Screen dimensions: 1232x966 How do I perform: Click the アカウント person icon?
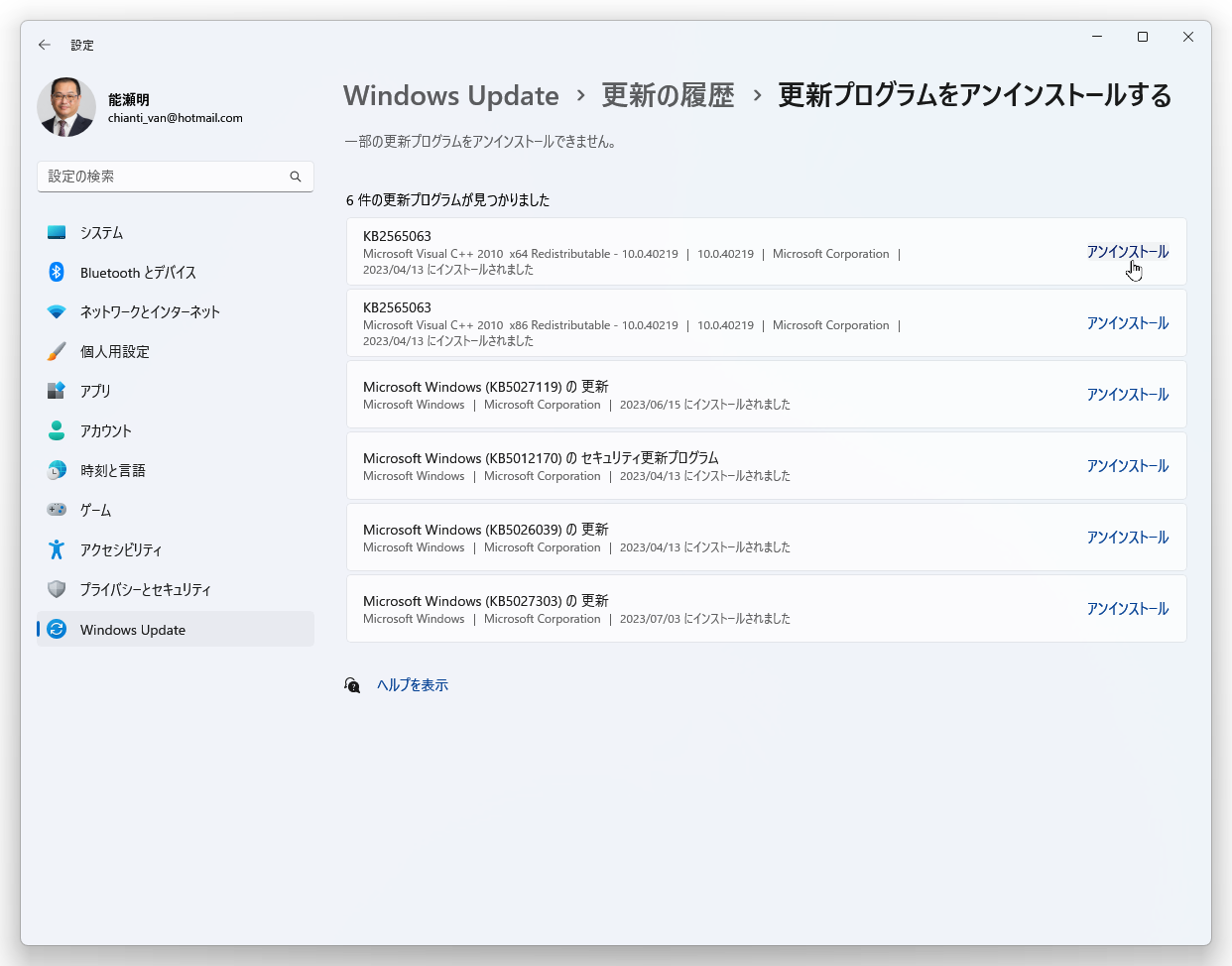(57, 430)
